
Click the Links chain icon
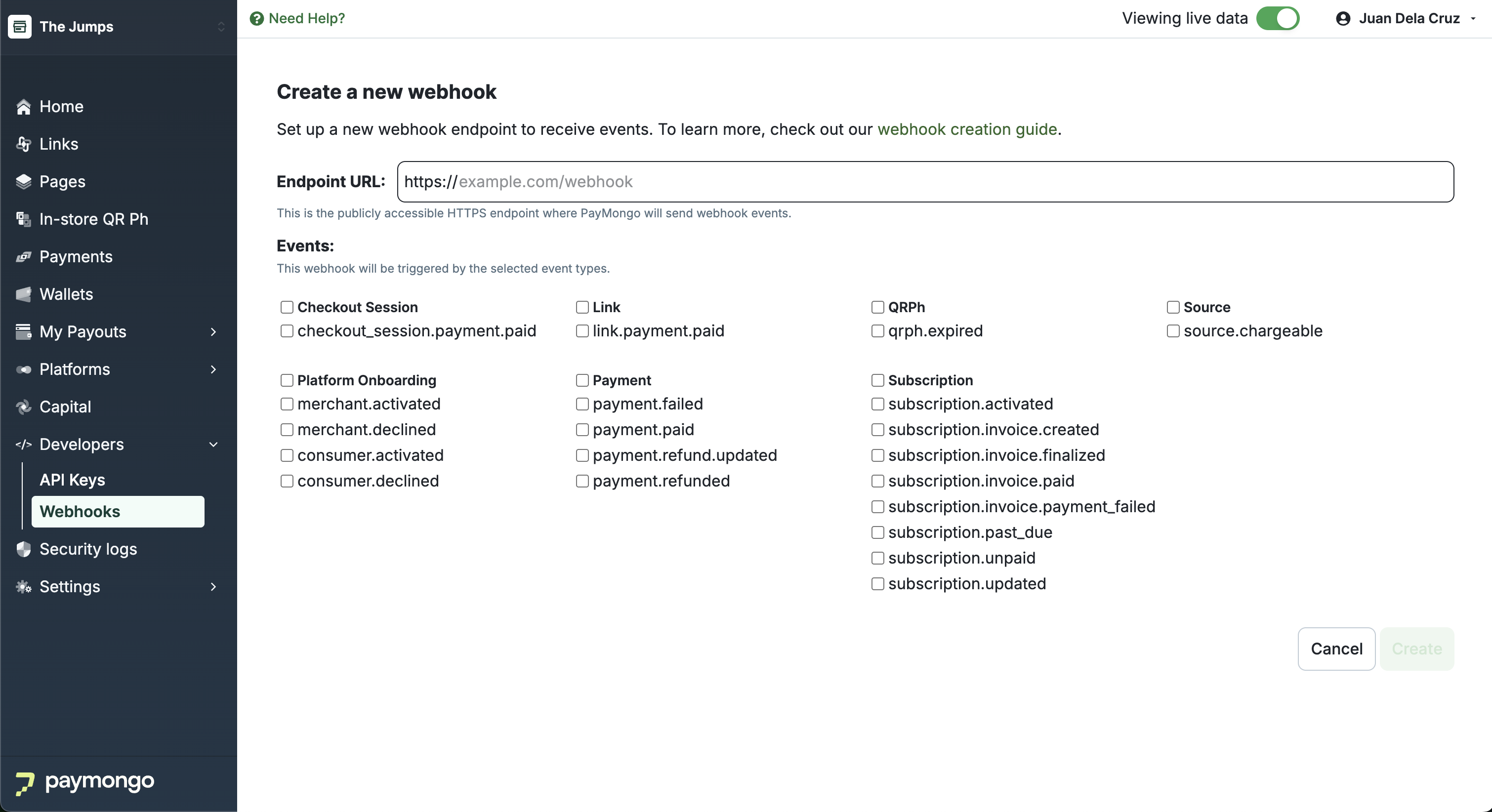[x=23, y=144]
